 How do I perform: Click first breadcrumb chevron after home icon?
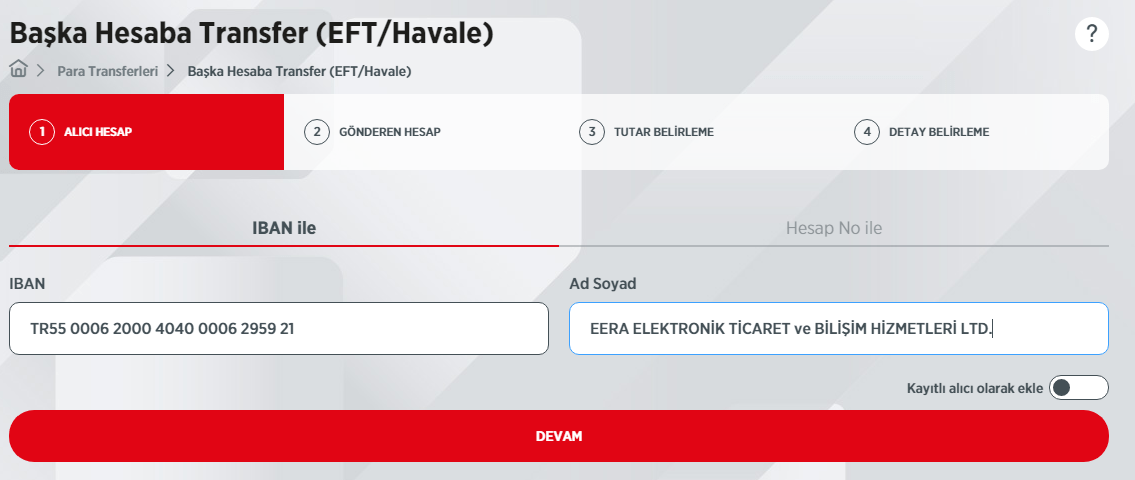[x=41, y=71]
